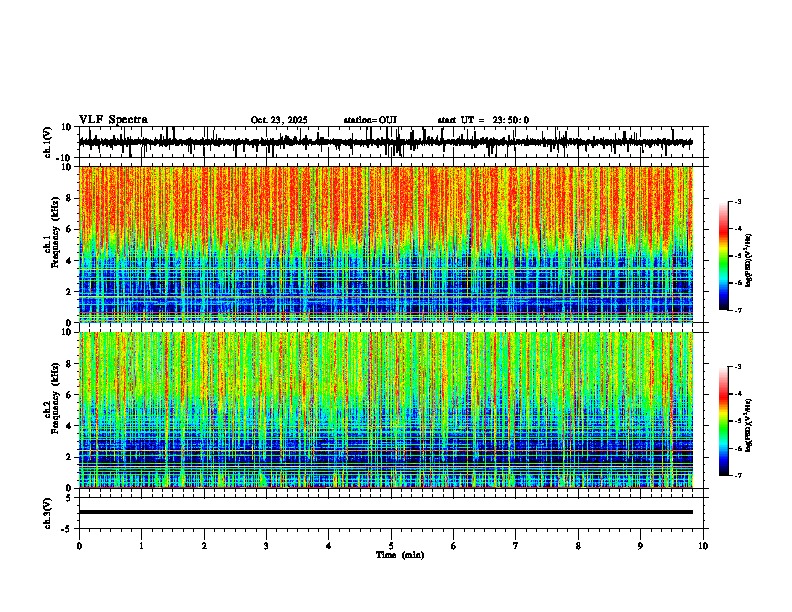The width and height of the screenshot is (792, 612).
Task: Click time axis tick label 3
Action: [266, 546]
